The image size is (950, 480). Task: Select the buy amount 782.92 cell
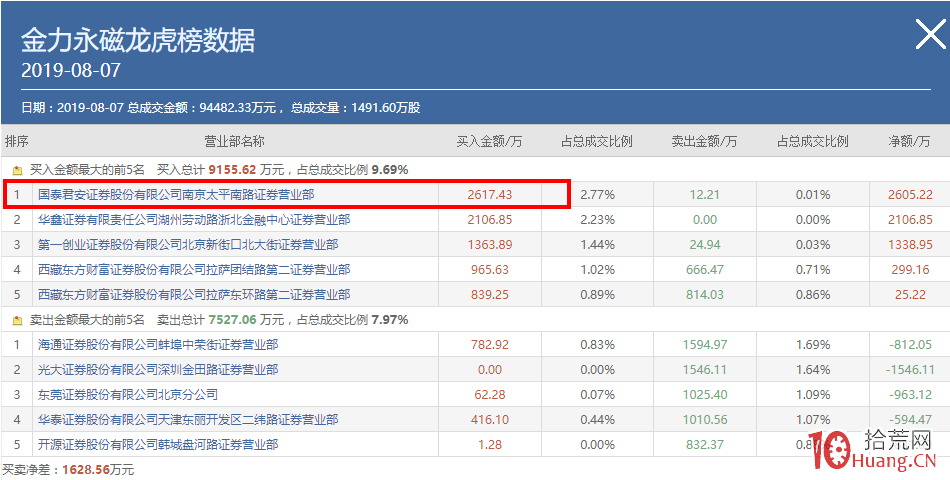[x=490, y=345]
